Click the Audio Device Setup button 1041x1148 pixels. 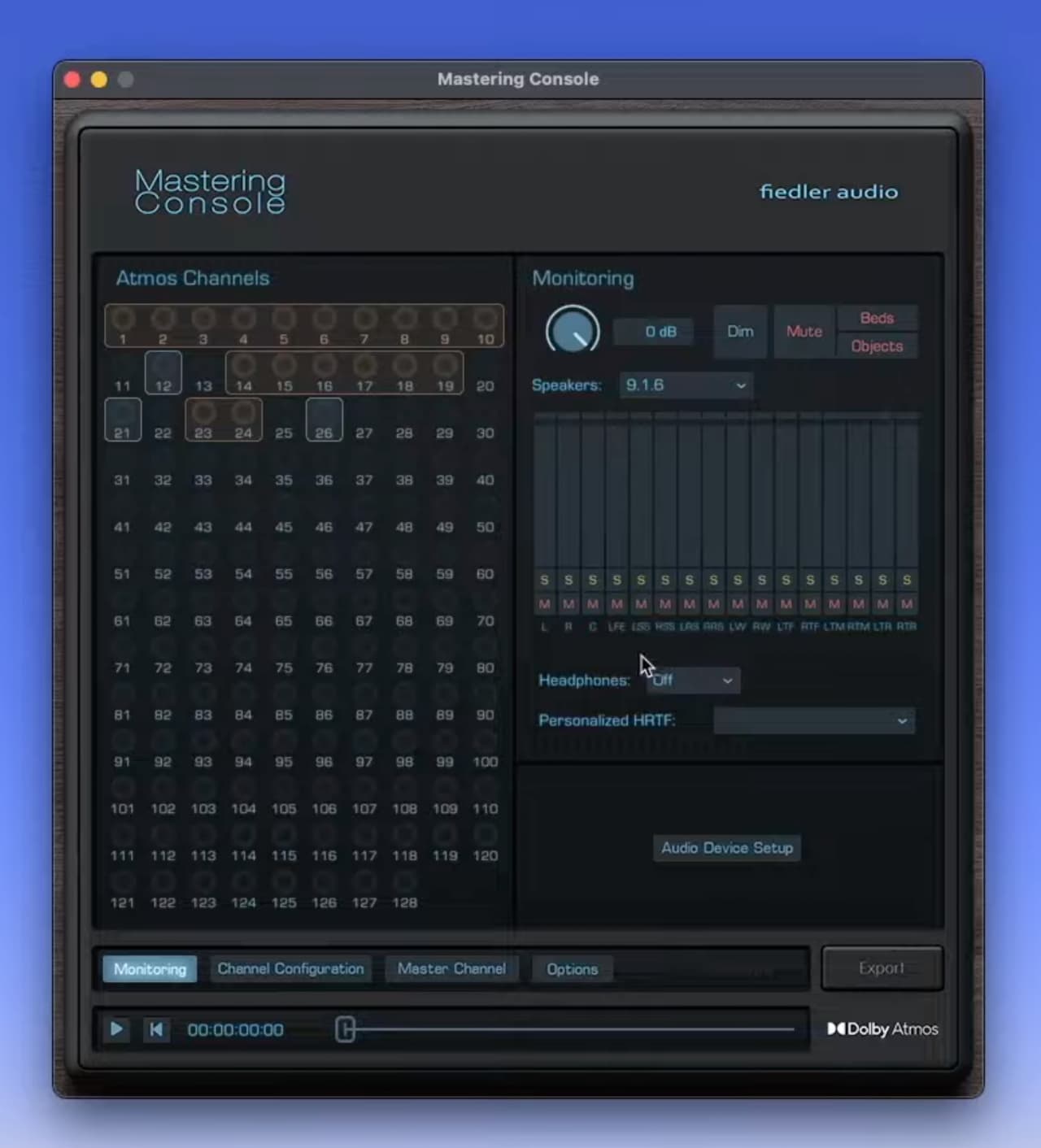726,848
